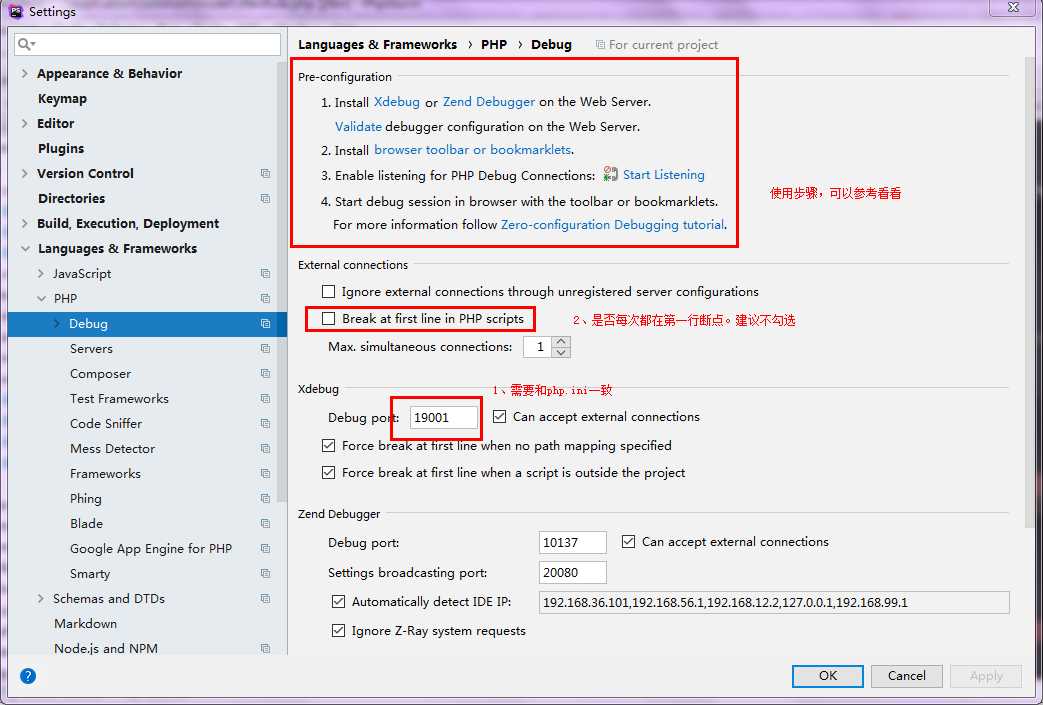Expand Appearance & Behavior section
The width and height of the screenshot is (1043, 705).
point(25,73)
